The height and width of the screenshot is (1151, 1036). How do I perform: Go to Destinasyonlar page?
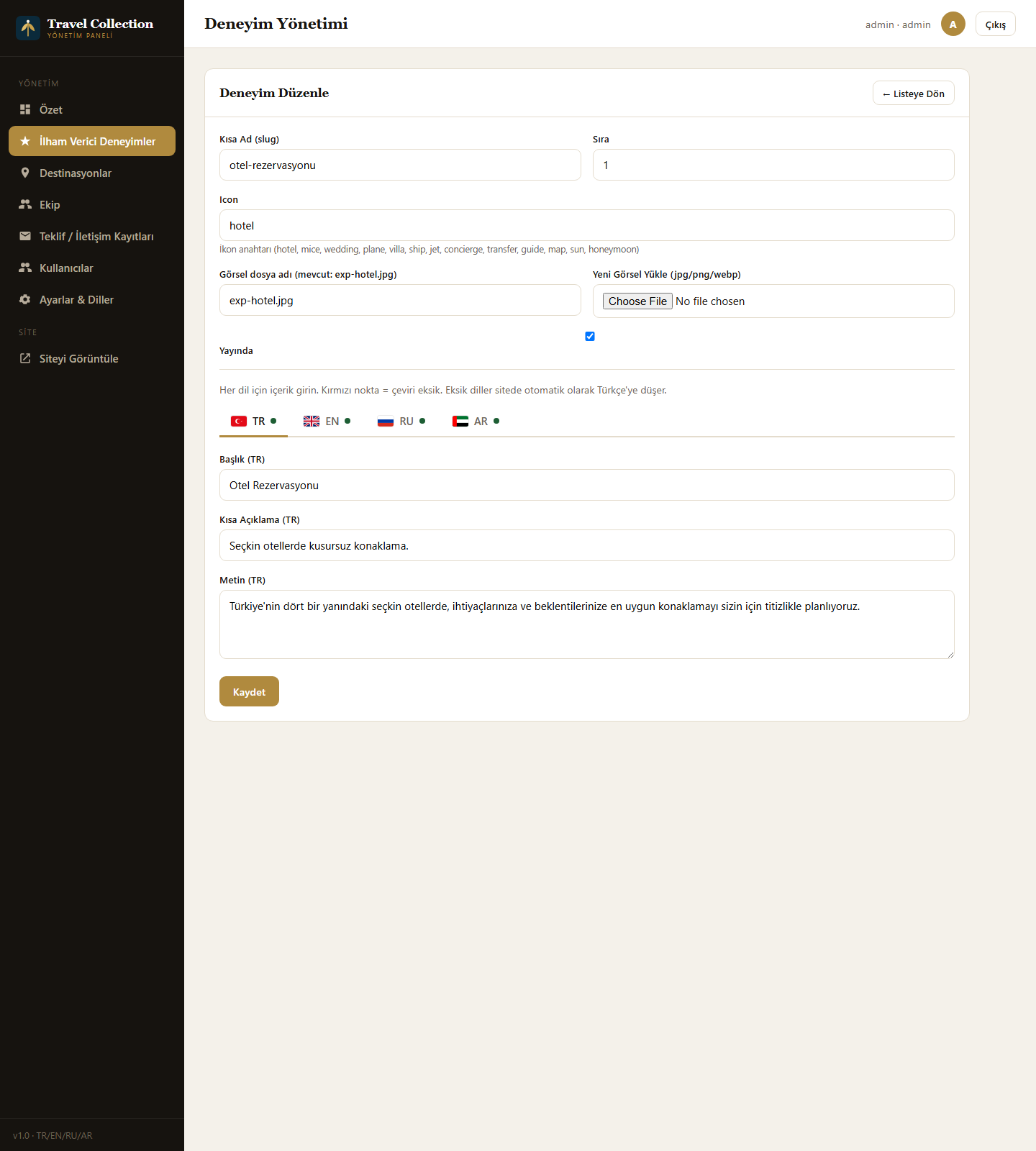point(92,173)
